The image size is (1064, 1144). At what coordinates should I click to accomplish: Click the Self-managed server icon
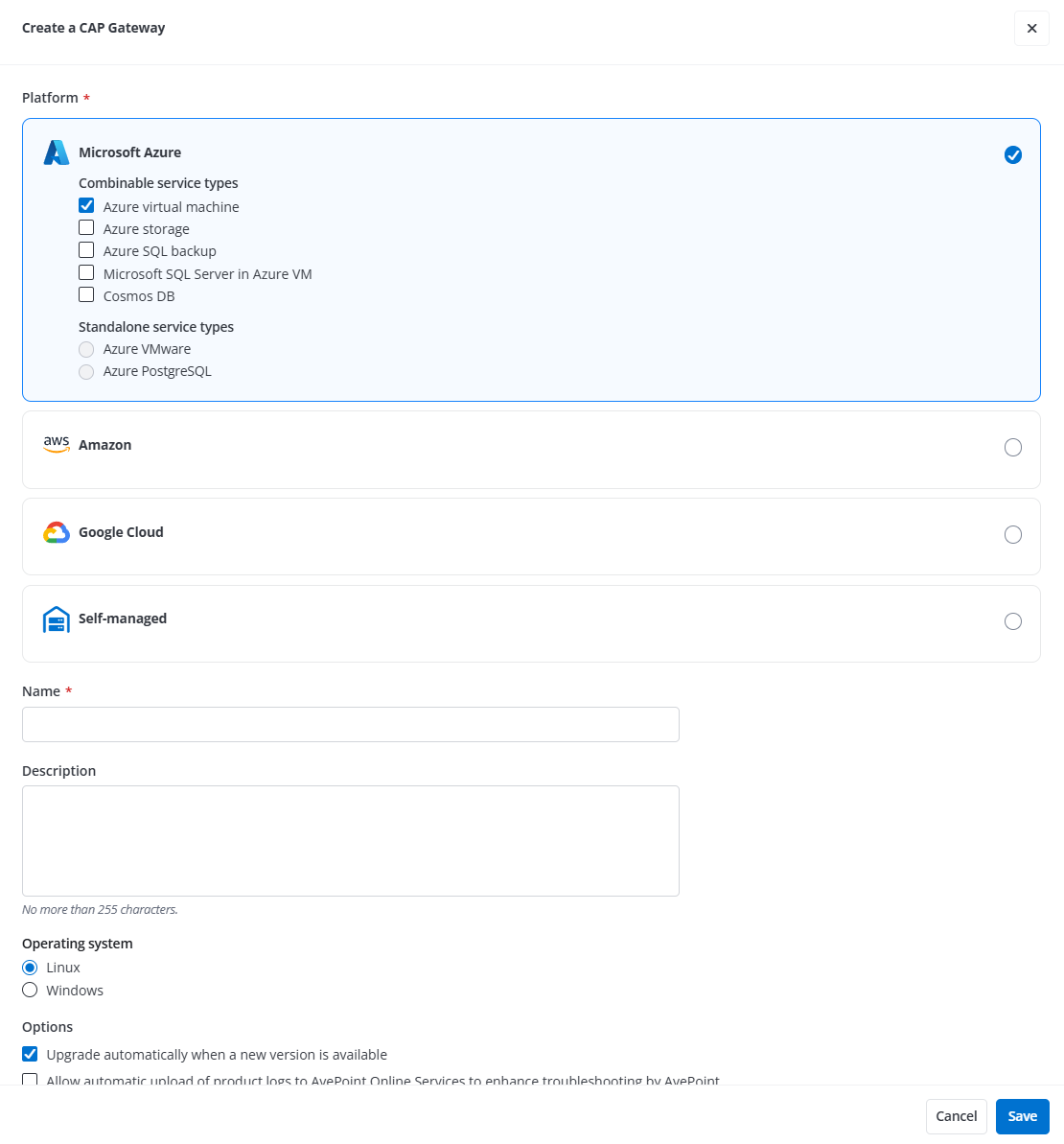pyautogui.click(x=57, y=619)
